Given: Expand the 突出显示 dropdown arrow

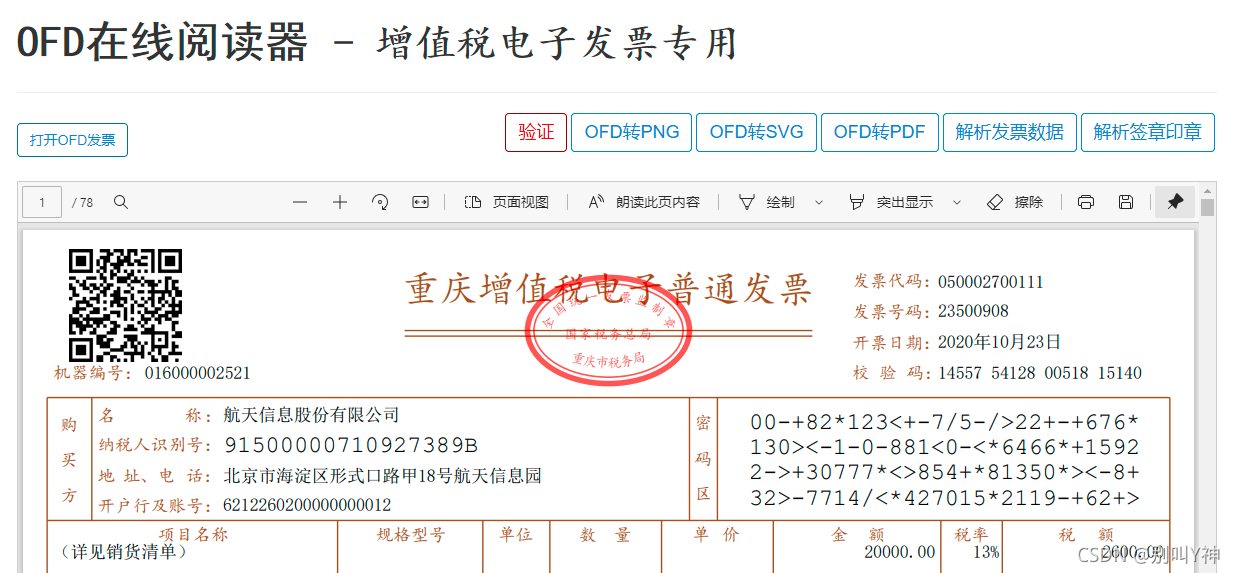Looking at the screenshot, I should click(957, 202).
